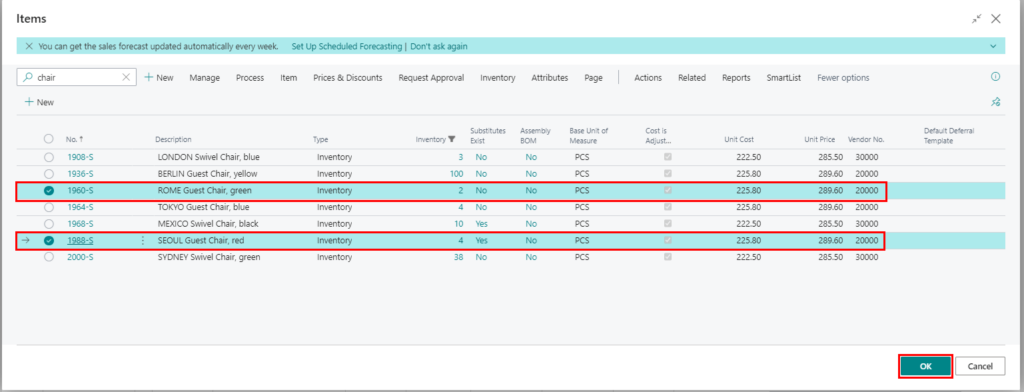This screenshot has width=1024, height=392.
Task: Open inventory value 38 for SYDNEY chair
Action: click(458, 257)
